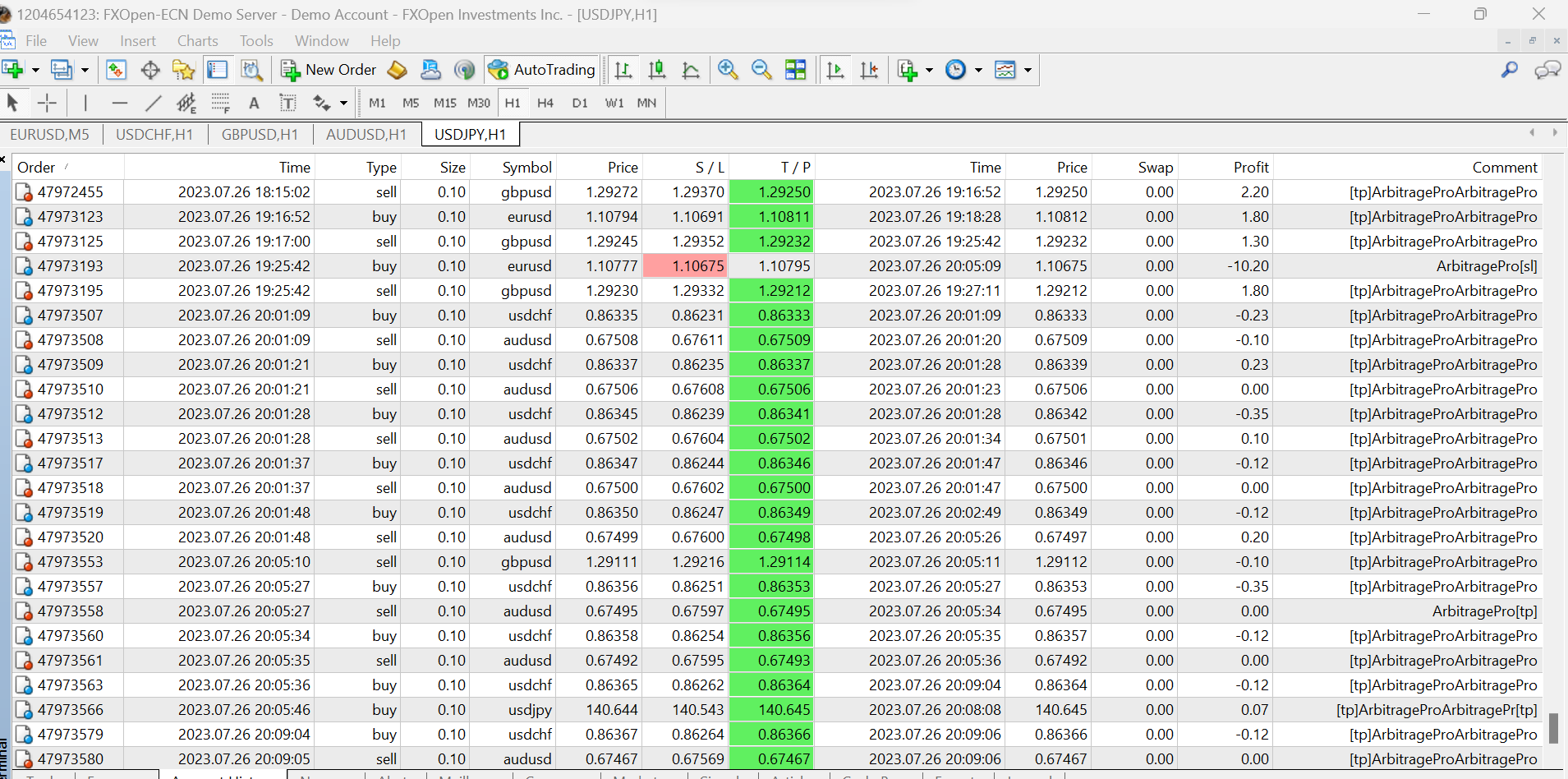
Task: Zoom out of the chart
Action: [x=761, y=70]
